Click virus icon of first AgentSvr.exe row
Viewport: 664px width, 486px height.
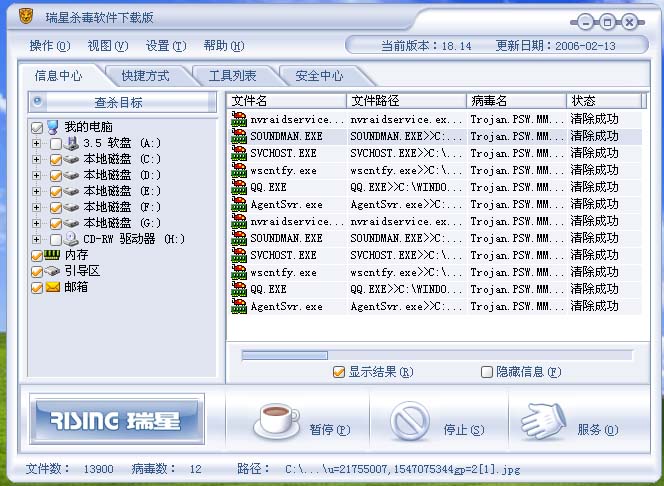pyautogui.click(x=239, y=204)
